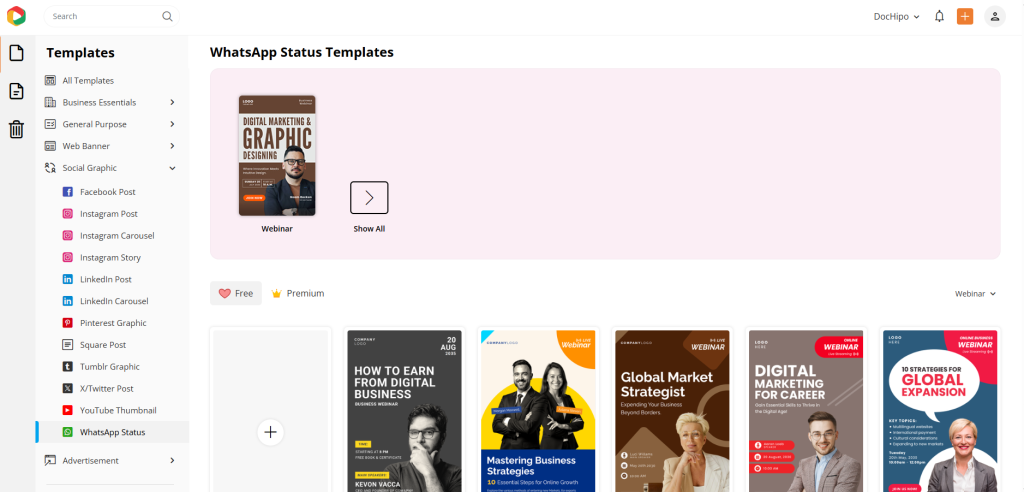
Task: Click the blank template plus card
Action: [270, 432]
